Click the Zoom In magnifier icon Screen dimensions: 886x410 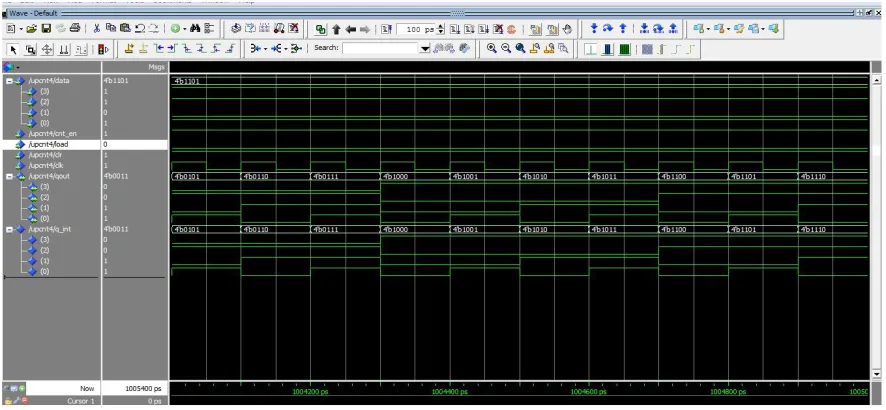pyautogui.click(x=492, y=49)
